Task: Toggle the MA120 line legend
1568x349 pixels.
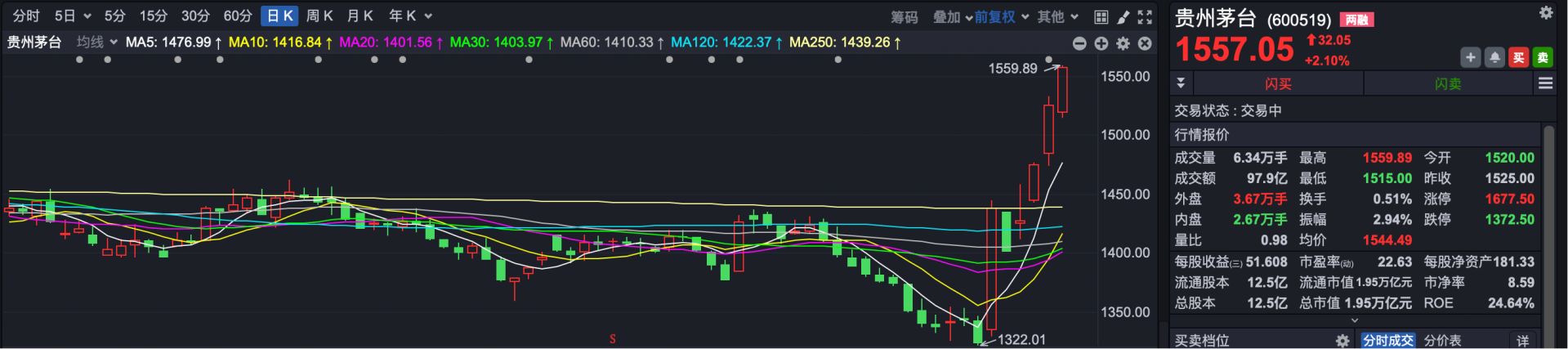Action: 727,42
